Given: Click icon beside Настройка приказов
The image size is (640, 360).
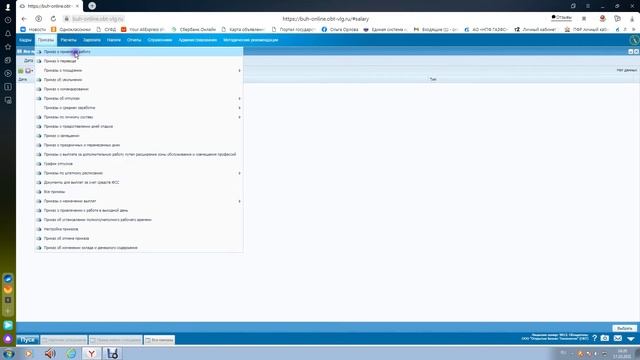Looking at the screenshot, I should (x=39, y=229).
